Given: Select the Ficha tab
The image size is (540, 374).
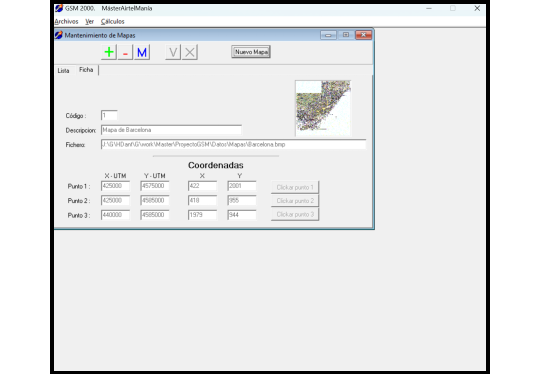Looking at the screenshot, I should (x=86, y=70).
